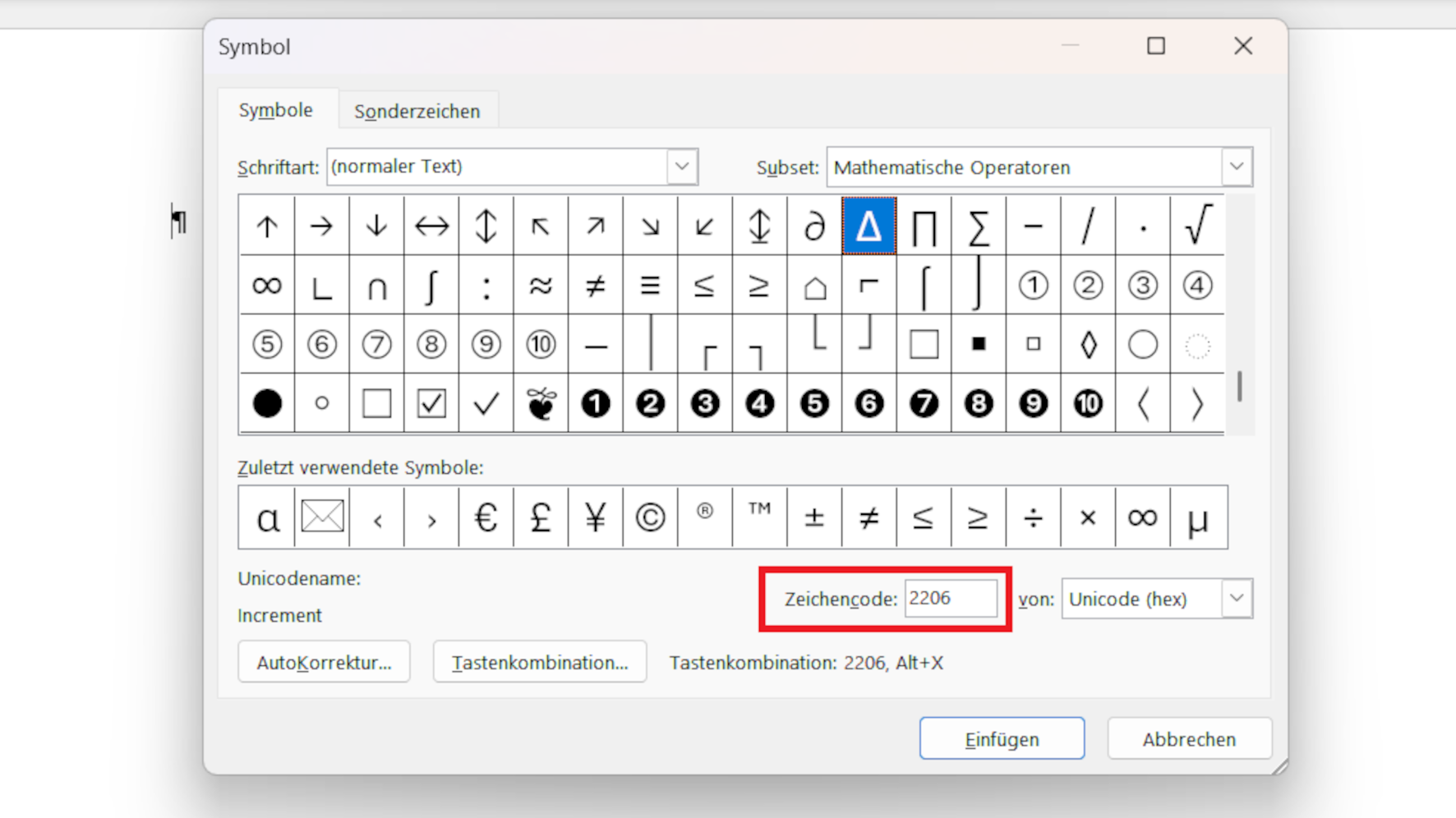Insert the Euro sign from recent symbols

[486, 517]
